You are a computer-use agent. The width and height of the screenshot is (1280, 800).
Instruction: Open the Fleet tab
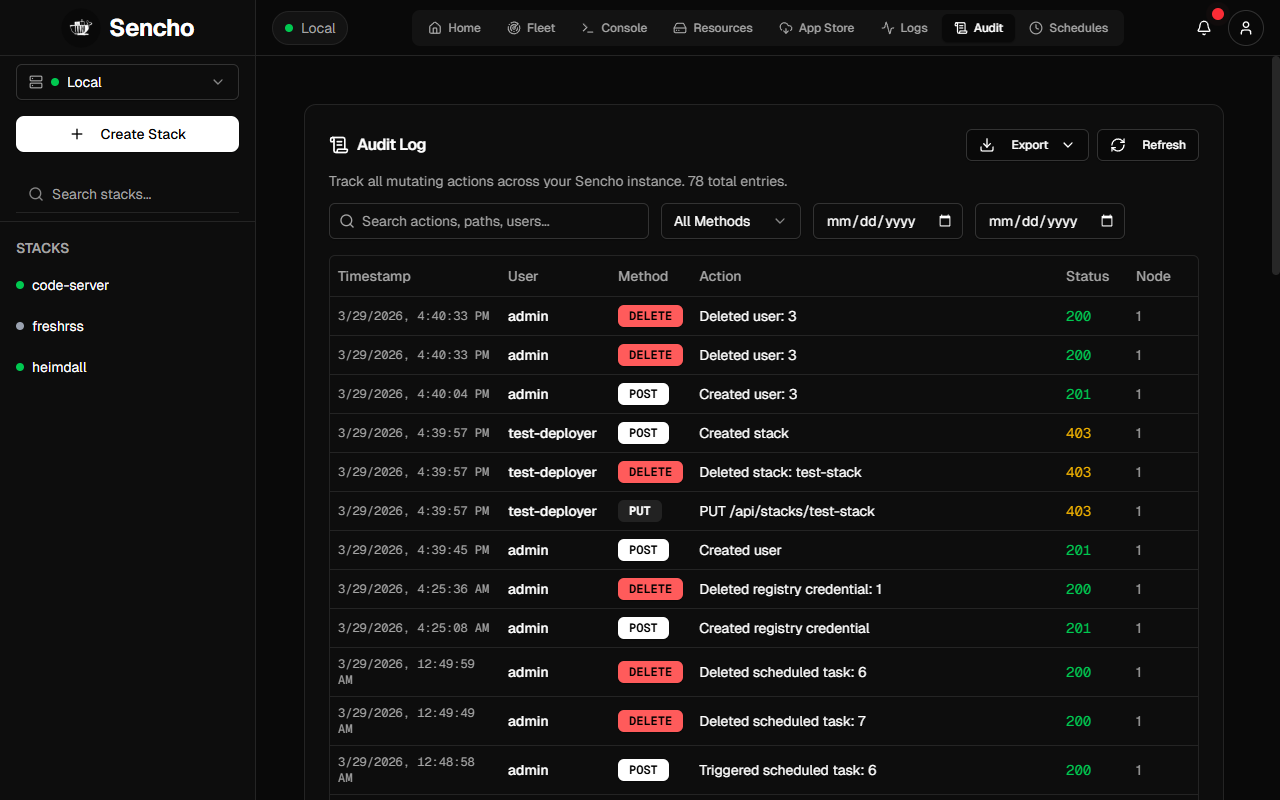[x=531, y=28]
